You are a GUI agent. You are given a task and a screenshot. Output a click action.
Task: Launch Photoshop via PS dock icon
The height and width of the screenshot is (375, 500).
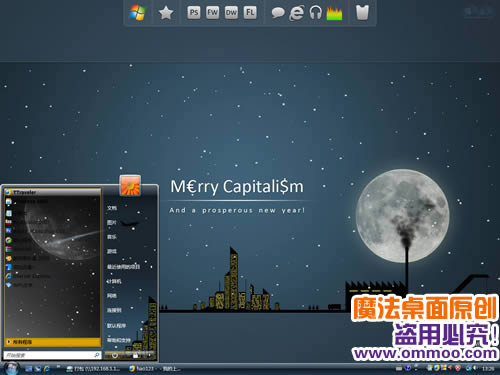point(194,13)
